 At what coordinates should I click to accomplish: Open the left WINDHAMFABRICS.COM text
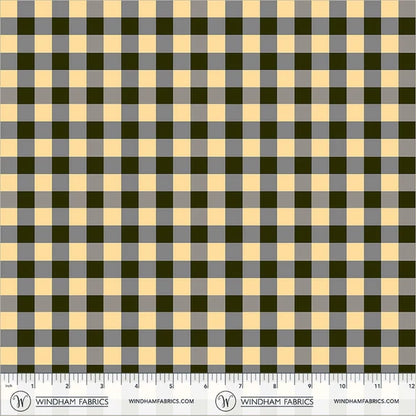161,401
